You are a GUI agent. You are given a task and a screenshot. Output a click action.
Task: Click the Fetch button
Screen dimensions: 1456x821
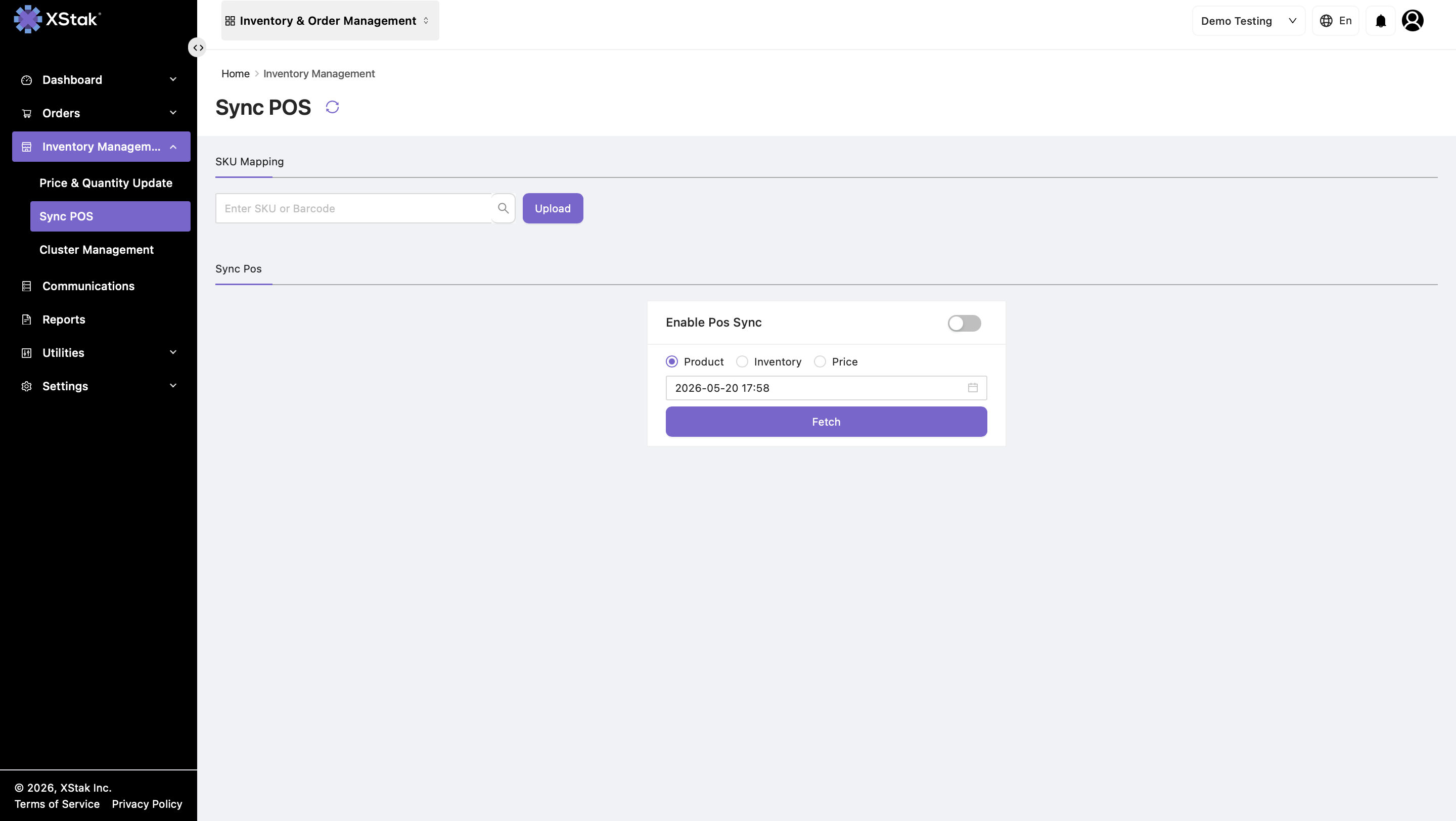point(827,422)
